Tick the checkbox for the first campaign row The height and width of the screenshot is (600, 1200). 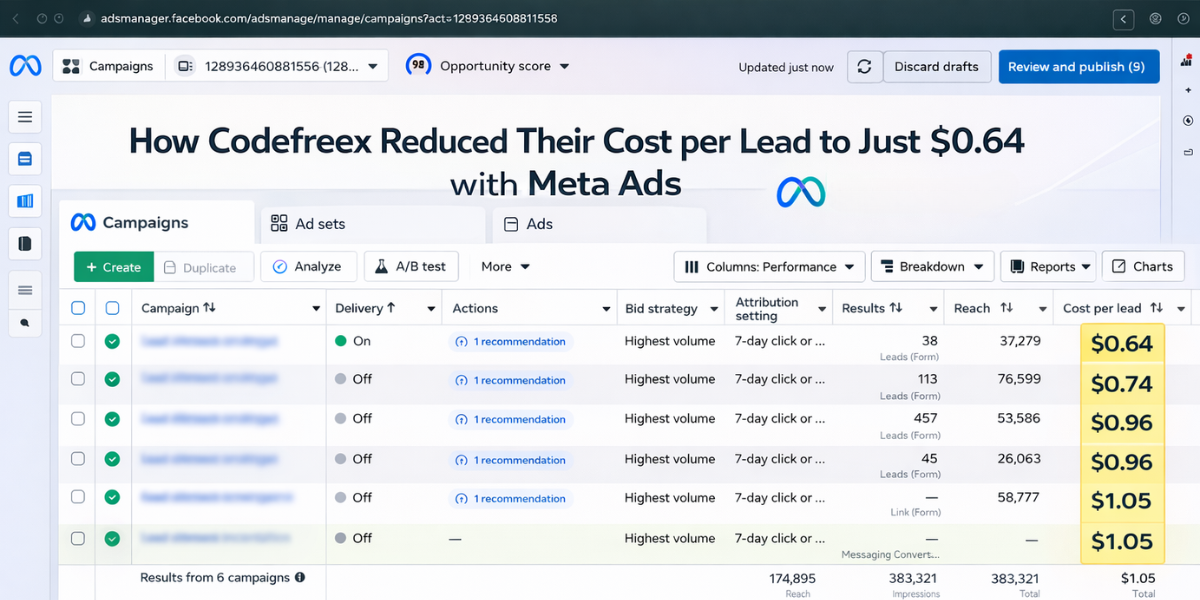tap(78, 341)
